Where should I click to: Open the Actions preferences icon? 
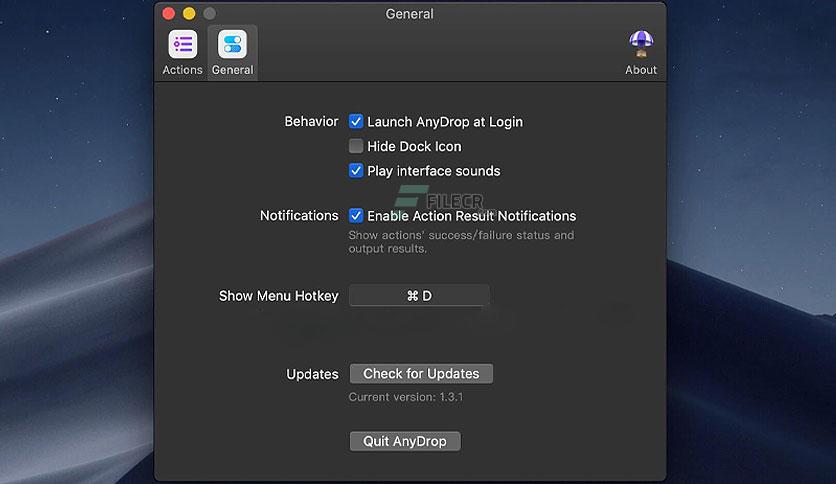[x=182, y=44]
